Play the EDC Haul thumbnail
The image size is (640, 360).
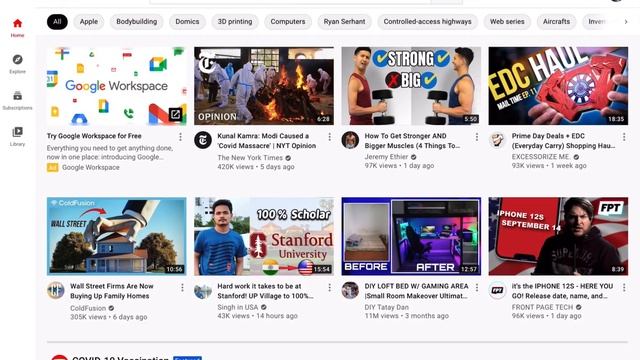[558, 86]
